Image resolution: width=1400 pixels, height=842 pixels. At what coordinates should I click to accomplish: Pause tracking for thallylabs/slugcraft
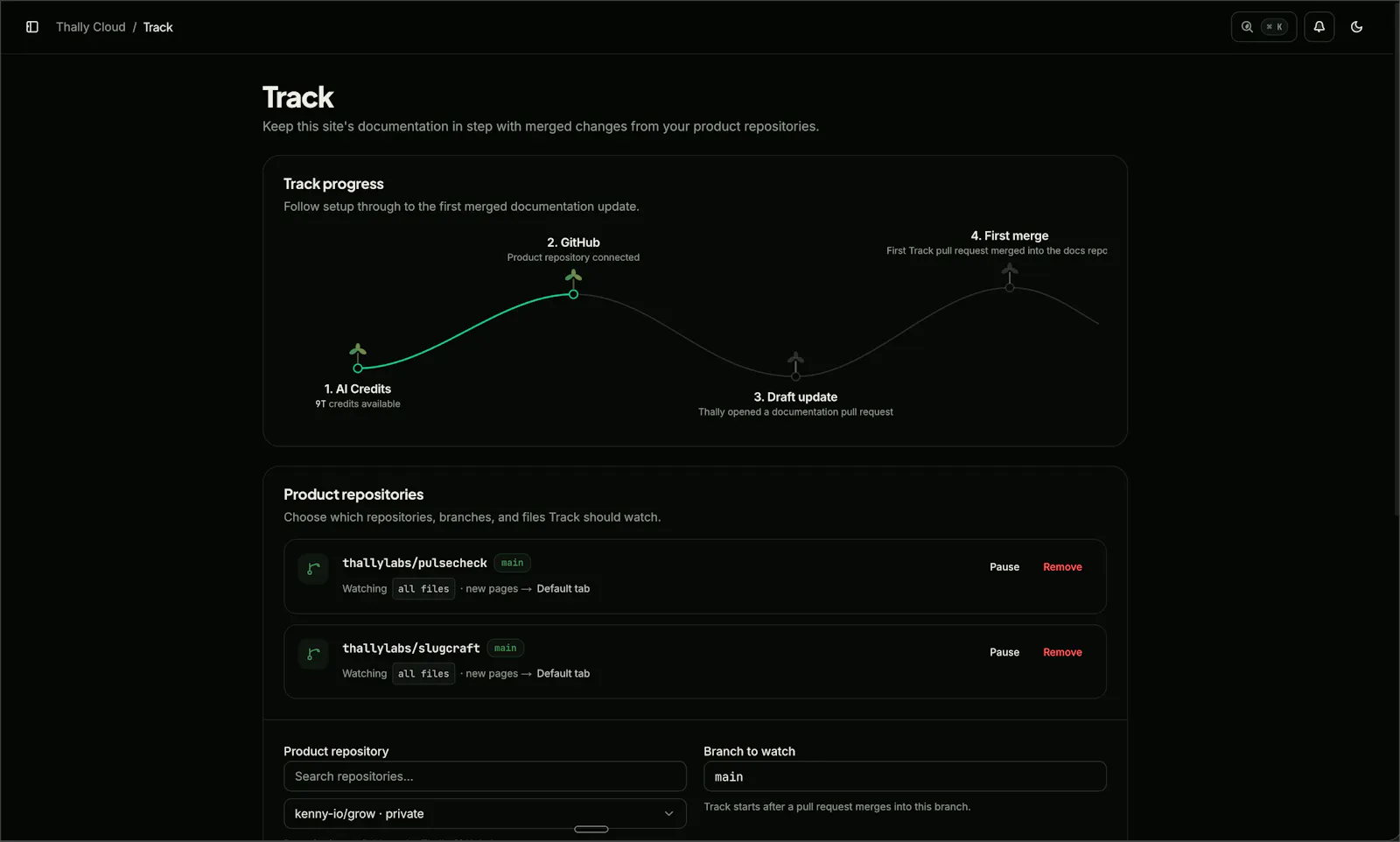pos(1004,652)
